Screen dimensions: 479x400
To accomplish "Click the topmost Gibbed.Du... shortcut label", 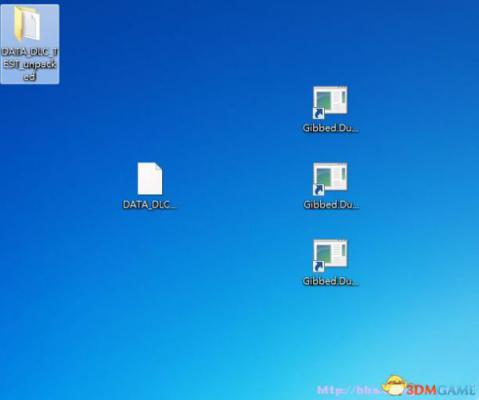I will tap(331, 128).
